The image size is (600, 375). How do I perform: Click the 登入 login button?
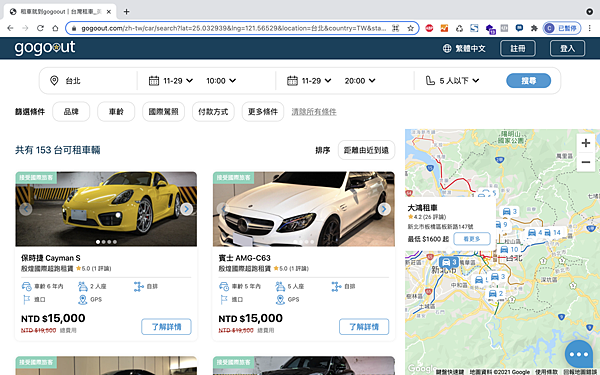567,49
